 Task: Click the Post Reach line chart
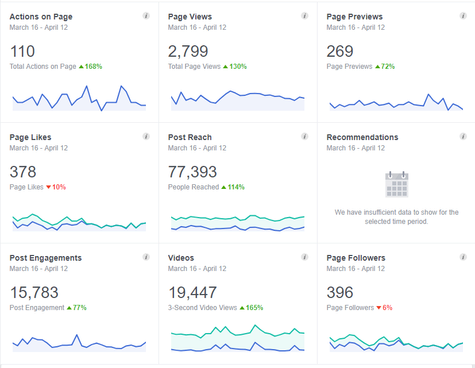[x=238, y=223]
